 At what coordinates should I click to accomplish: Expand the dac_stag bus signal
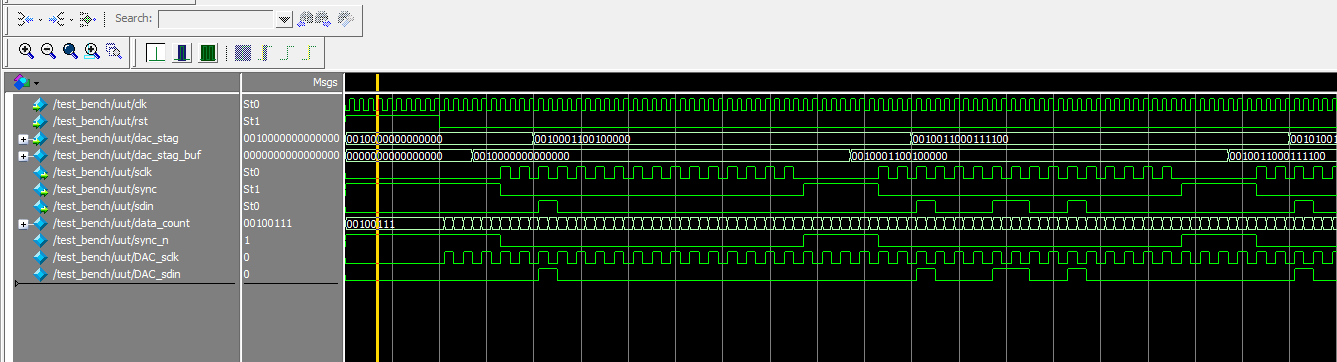coord(23,139)
